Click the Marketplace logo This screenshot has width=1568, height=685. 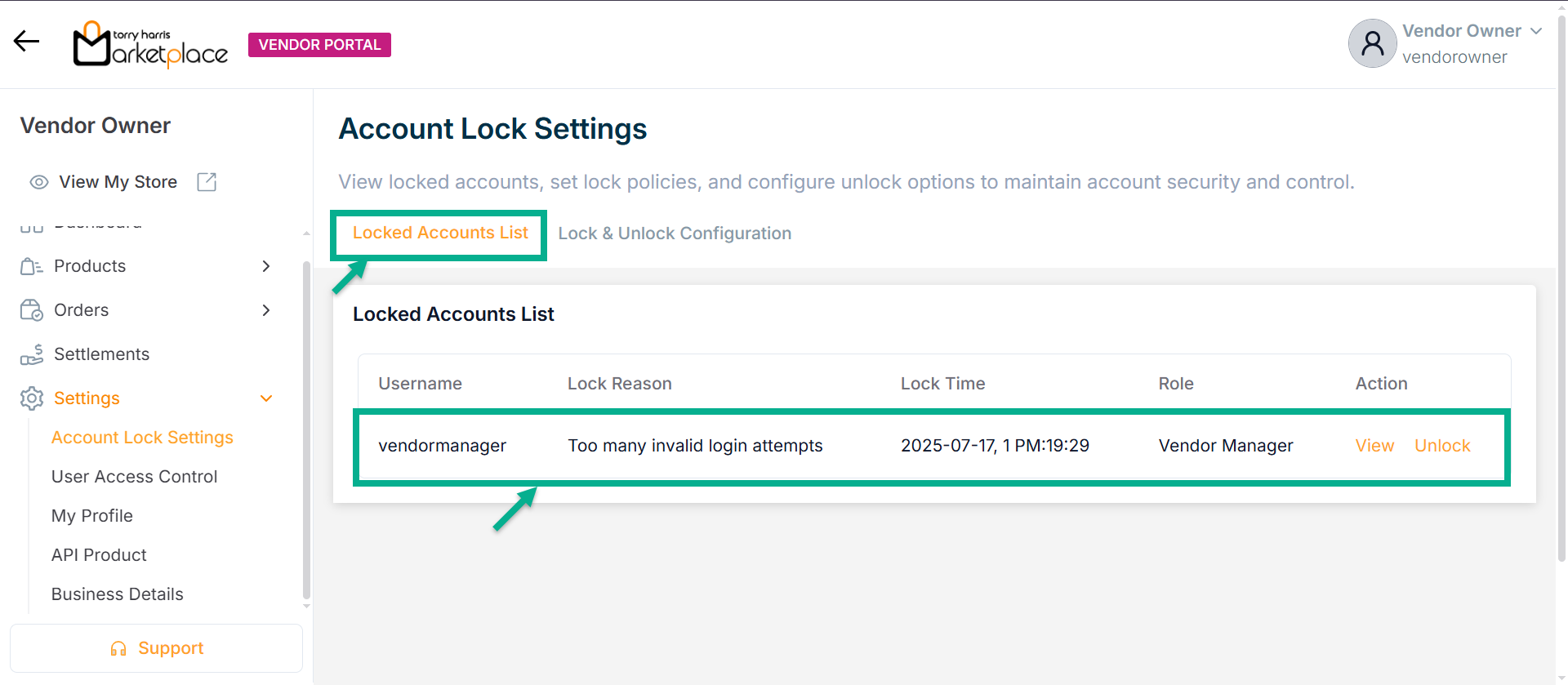(x=150, y=45)
